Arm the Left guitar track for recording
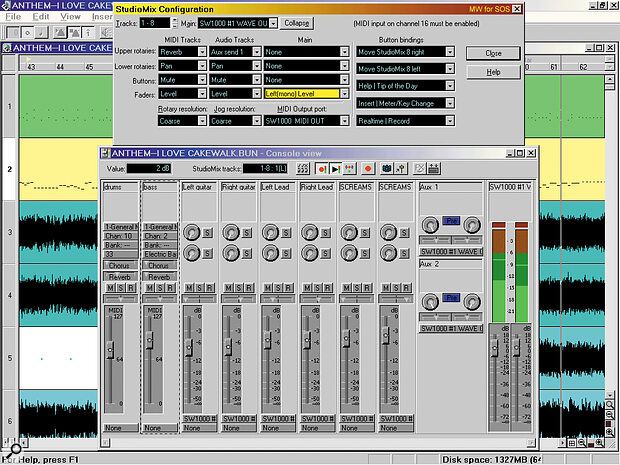620x465 pixels. (209, 287)
